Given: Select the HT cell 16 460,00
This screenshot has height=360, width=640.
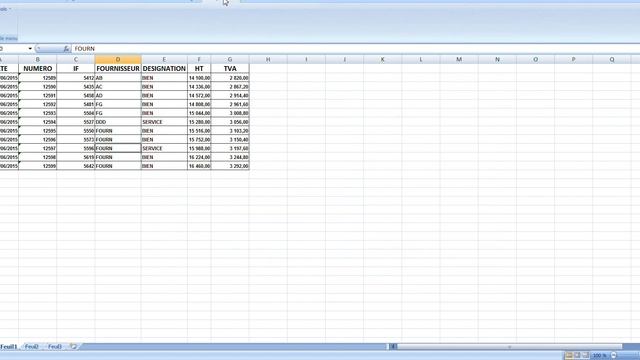Looking at the screenshot, I should 199,166.
